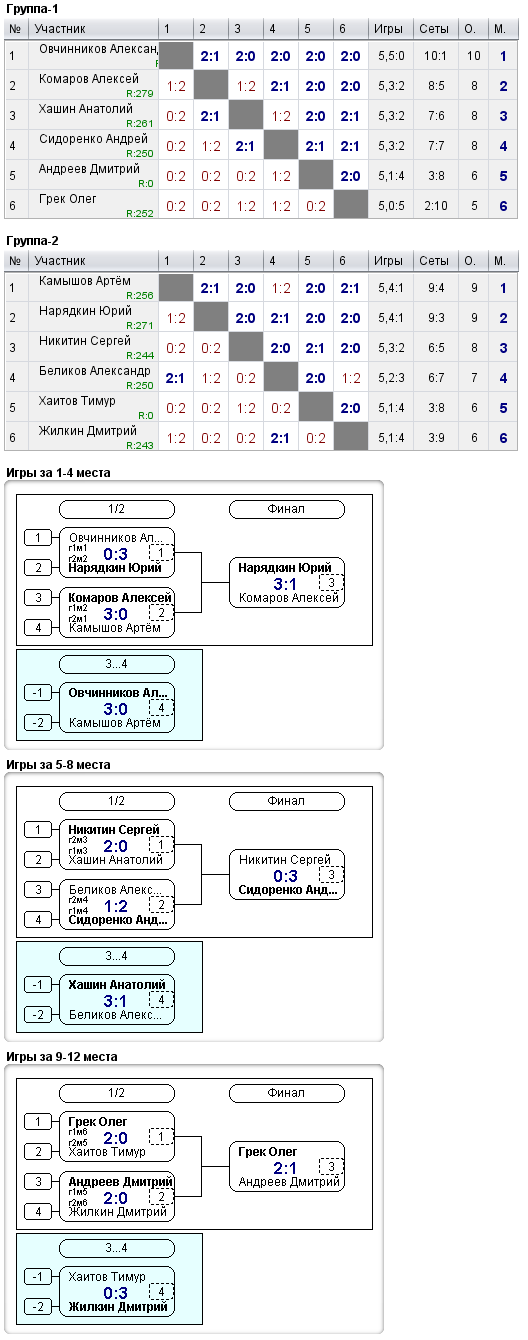Screen dimensions: 528x1340
Task: Select the 1/2 stage header in 1-4 places
Action: coord(117,509)
